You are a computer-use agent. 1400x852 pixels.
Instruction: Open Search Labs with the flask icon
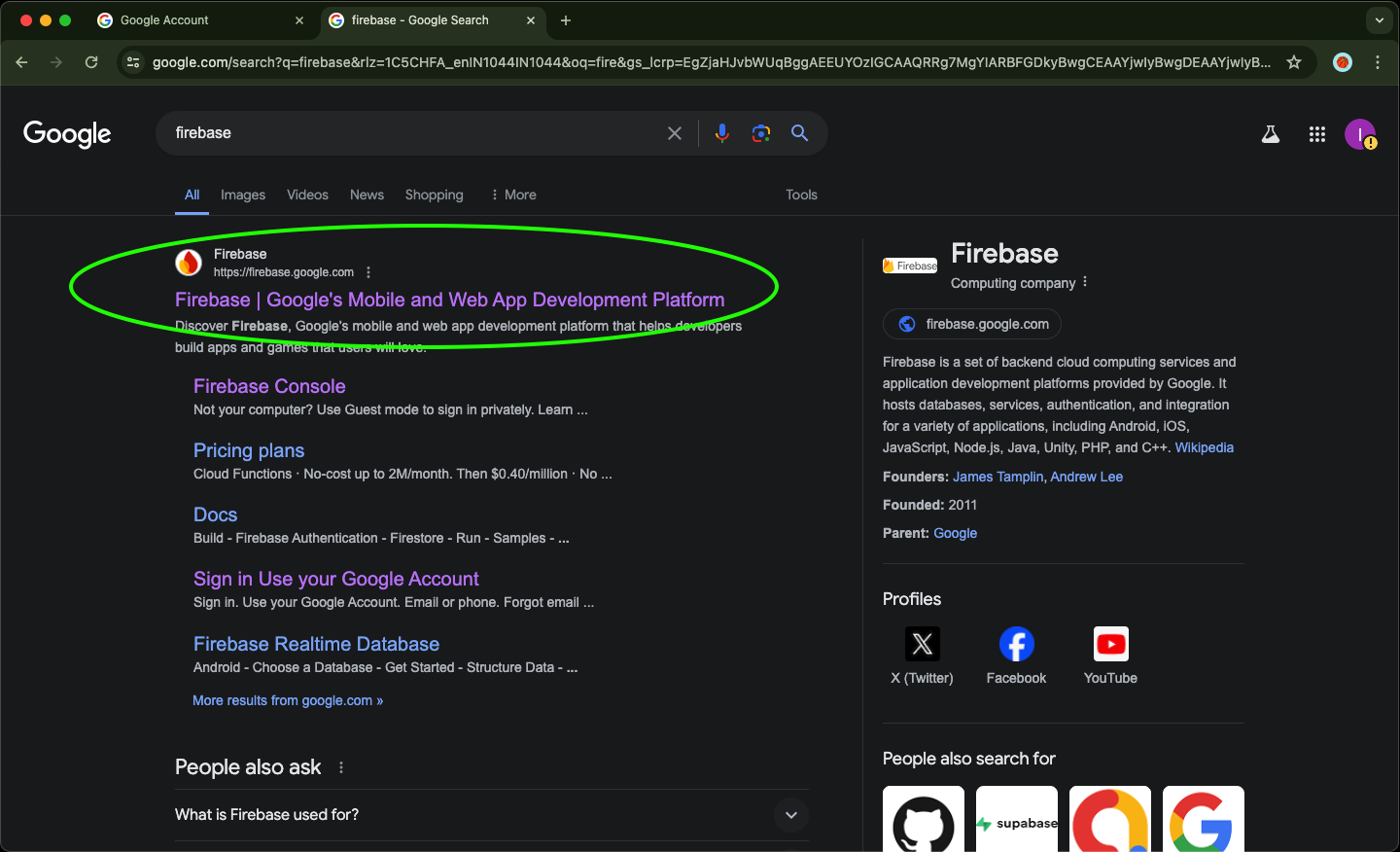[x=1270, y=134]
